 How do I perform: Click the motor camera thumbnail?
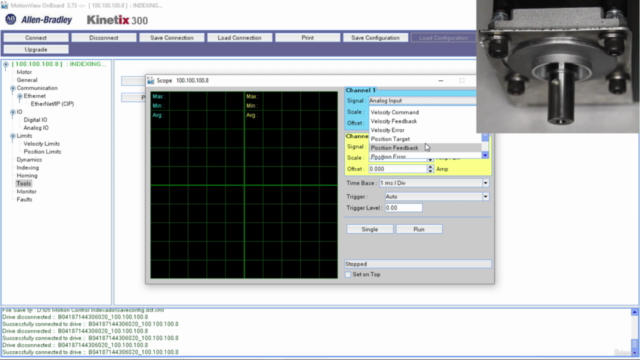click(558, 67)
